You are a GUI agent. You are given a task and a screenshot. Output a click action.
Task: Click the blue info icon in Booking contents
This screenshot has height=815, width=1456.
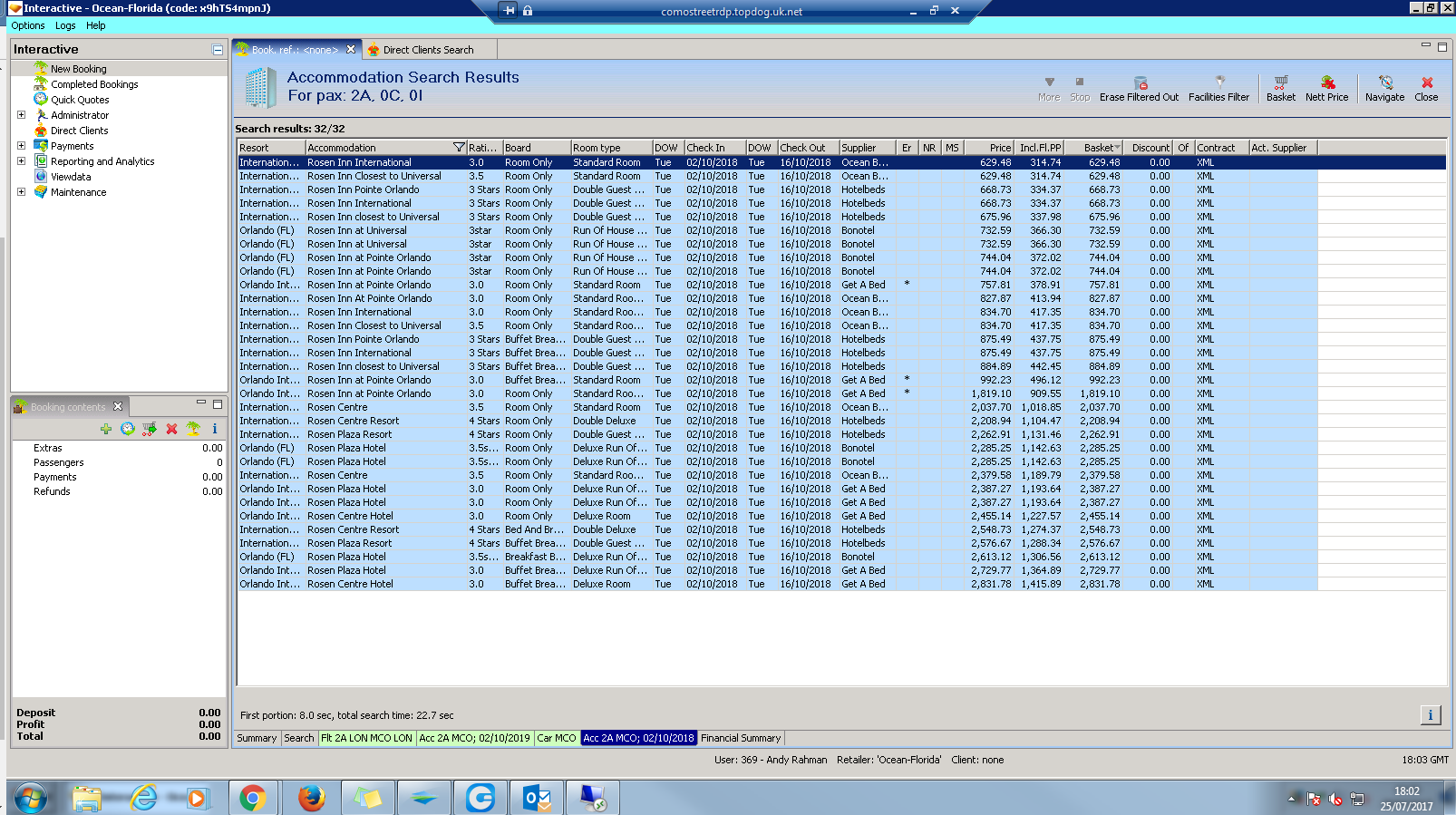coord(215,429)
